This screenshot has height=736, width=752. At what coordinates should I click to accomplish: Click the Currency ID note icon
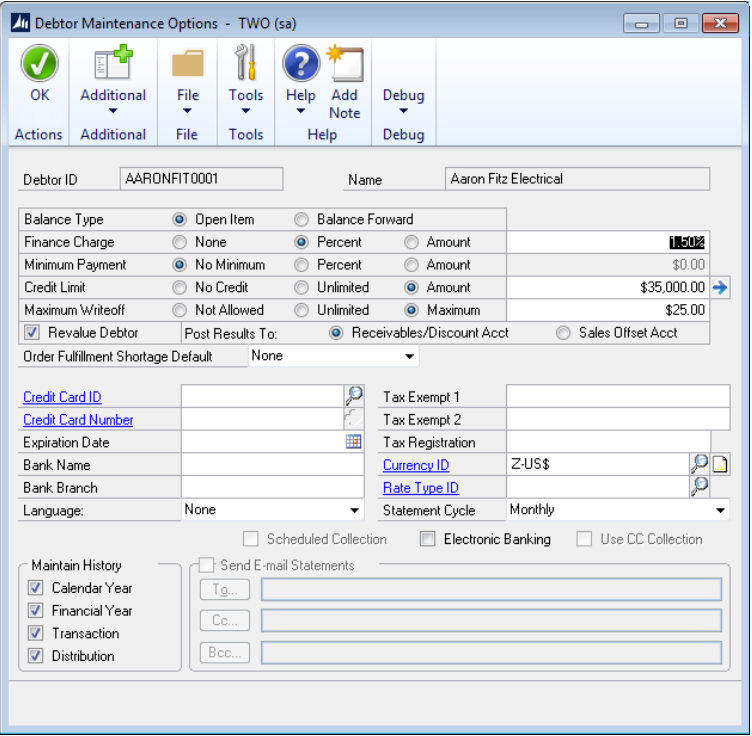720,465
